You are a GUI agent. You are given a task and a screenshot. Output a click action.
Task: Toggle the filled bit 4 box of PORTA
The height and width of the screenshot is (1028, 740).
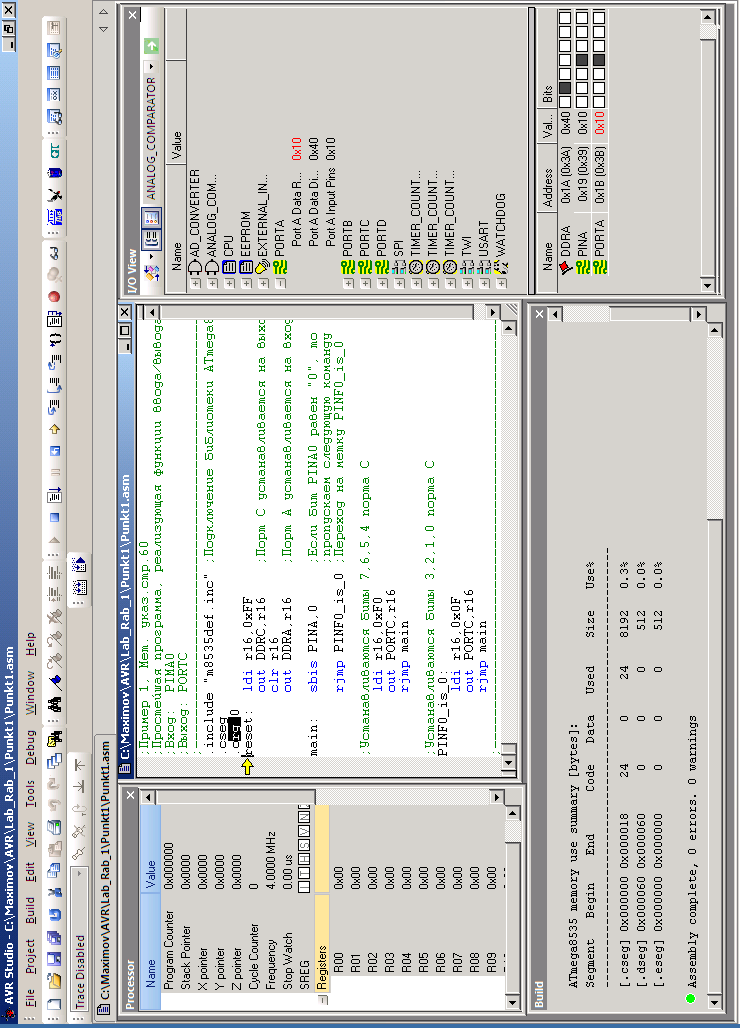pyautogui.click(x=599, y=60)
